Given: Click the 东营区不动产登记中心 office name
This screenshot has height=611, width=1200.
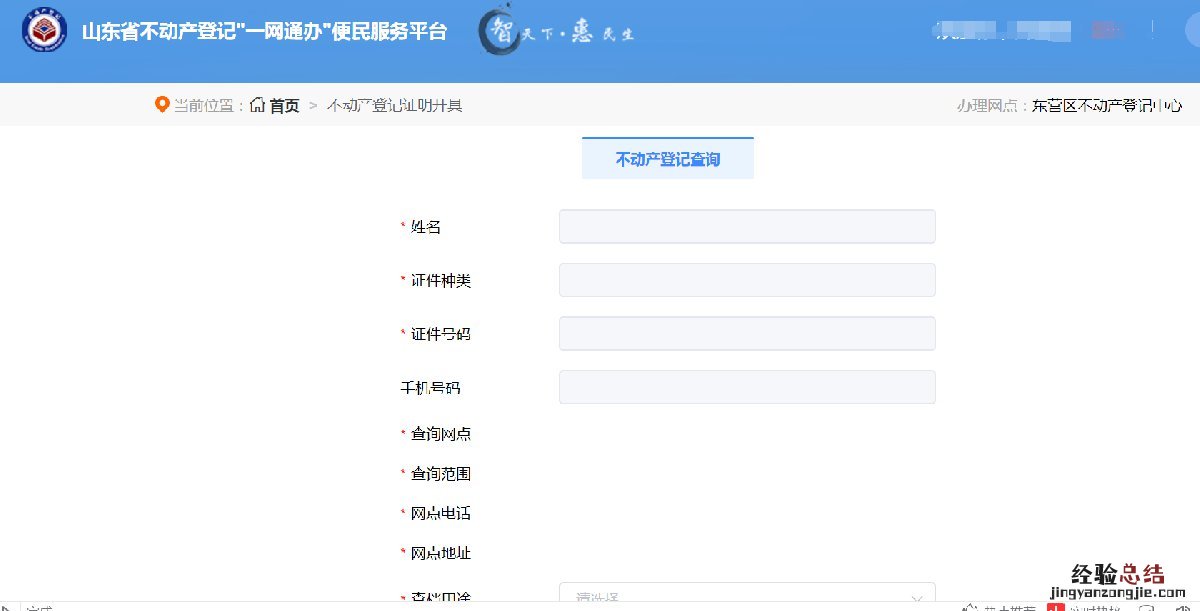Looking at the screenshot, I should click(1107, 105).
